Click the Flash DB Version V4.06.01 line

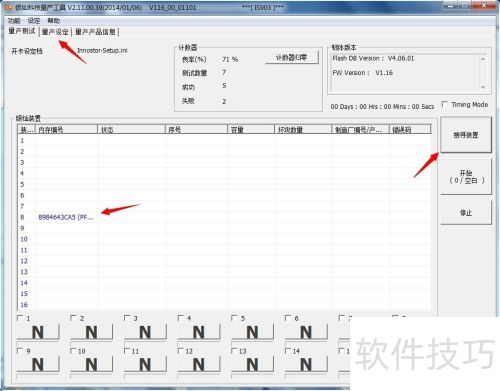coord(373,58)
